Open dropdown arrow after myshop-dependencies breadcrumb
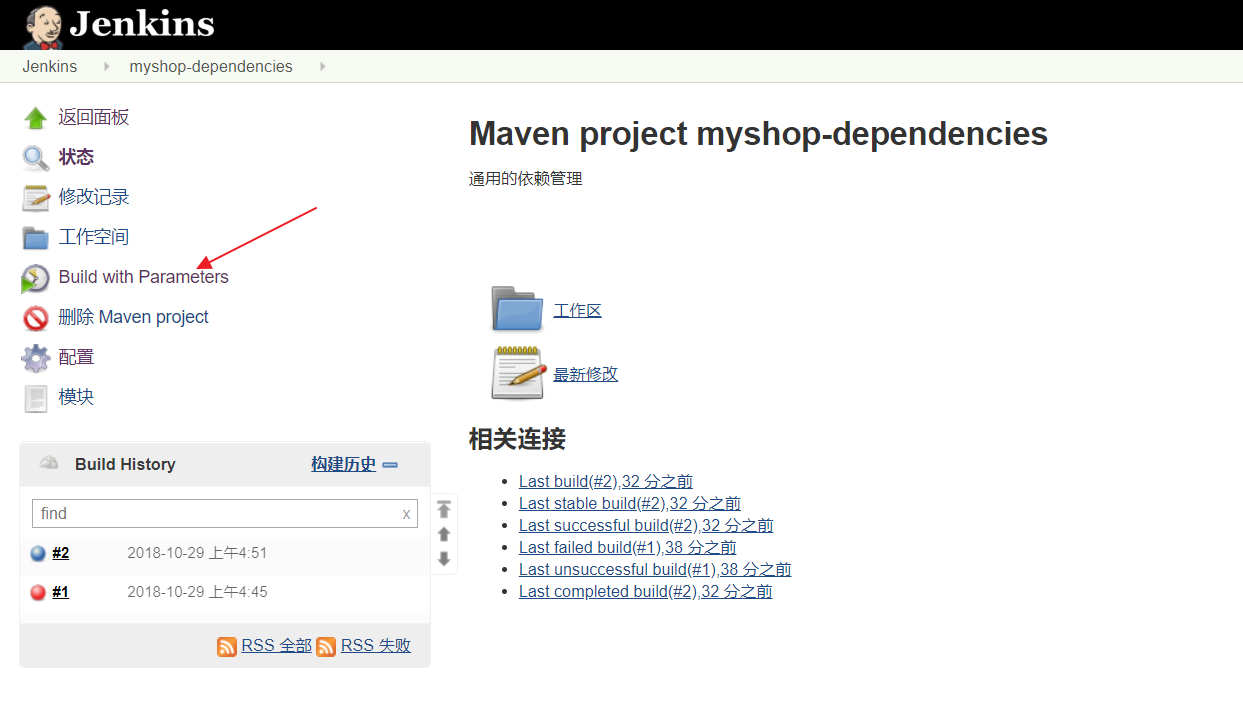 322,67
